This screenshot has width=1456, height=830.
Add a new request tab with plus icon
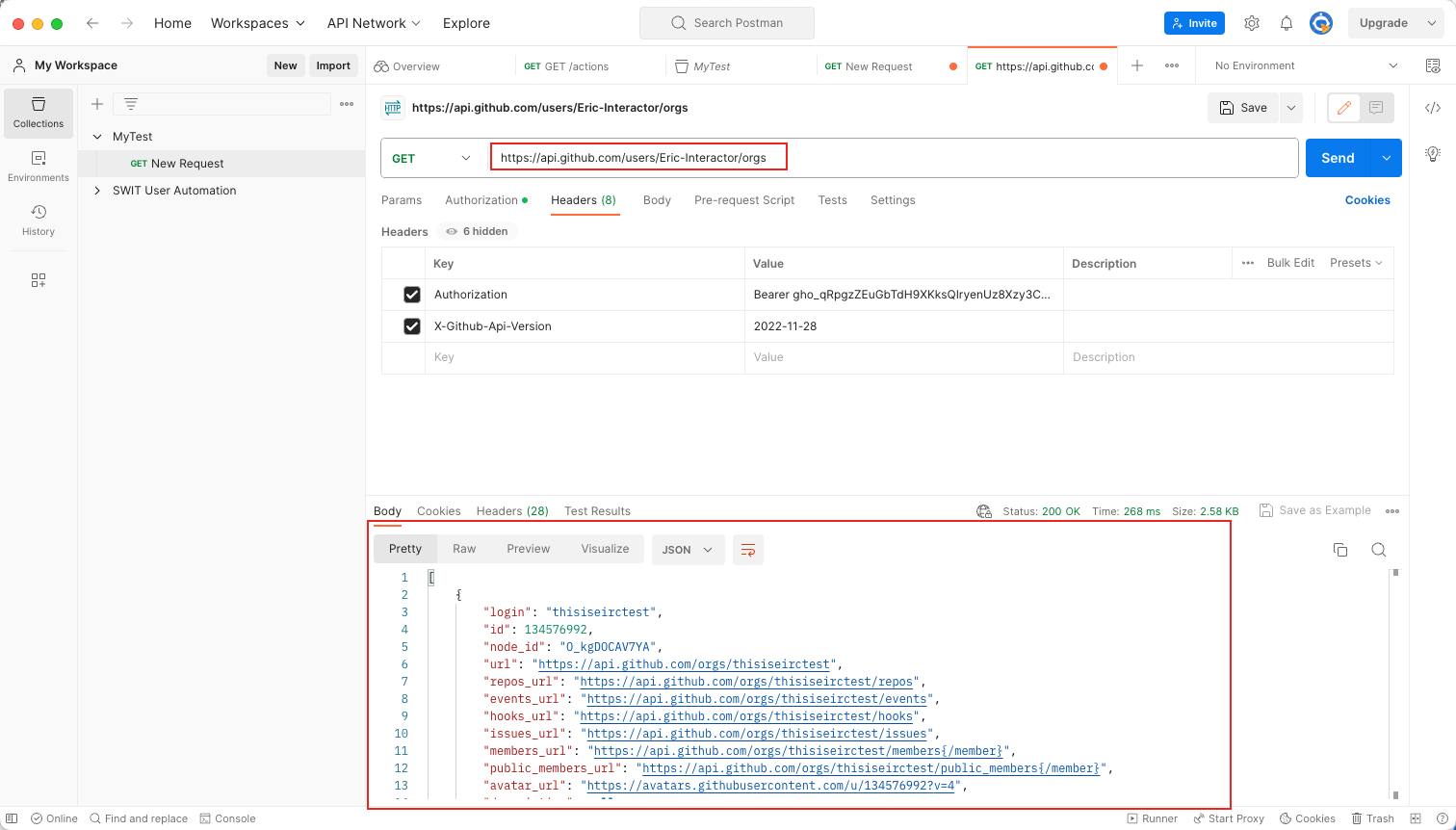[1137, 65]
